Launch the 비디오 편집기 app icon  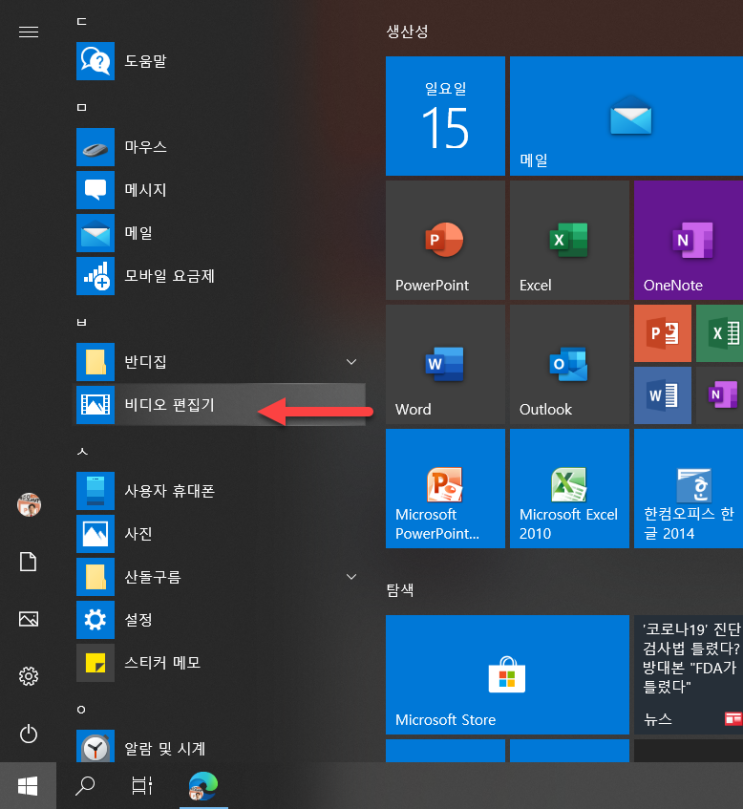(95, 404)
